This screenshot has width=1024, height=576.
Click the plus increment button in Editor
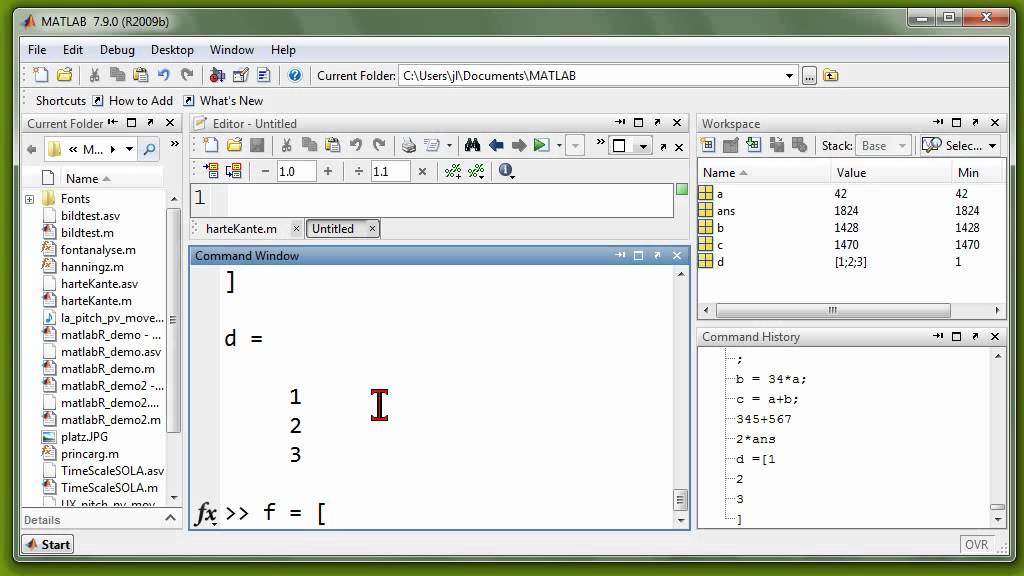[x=328, y=171]
